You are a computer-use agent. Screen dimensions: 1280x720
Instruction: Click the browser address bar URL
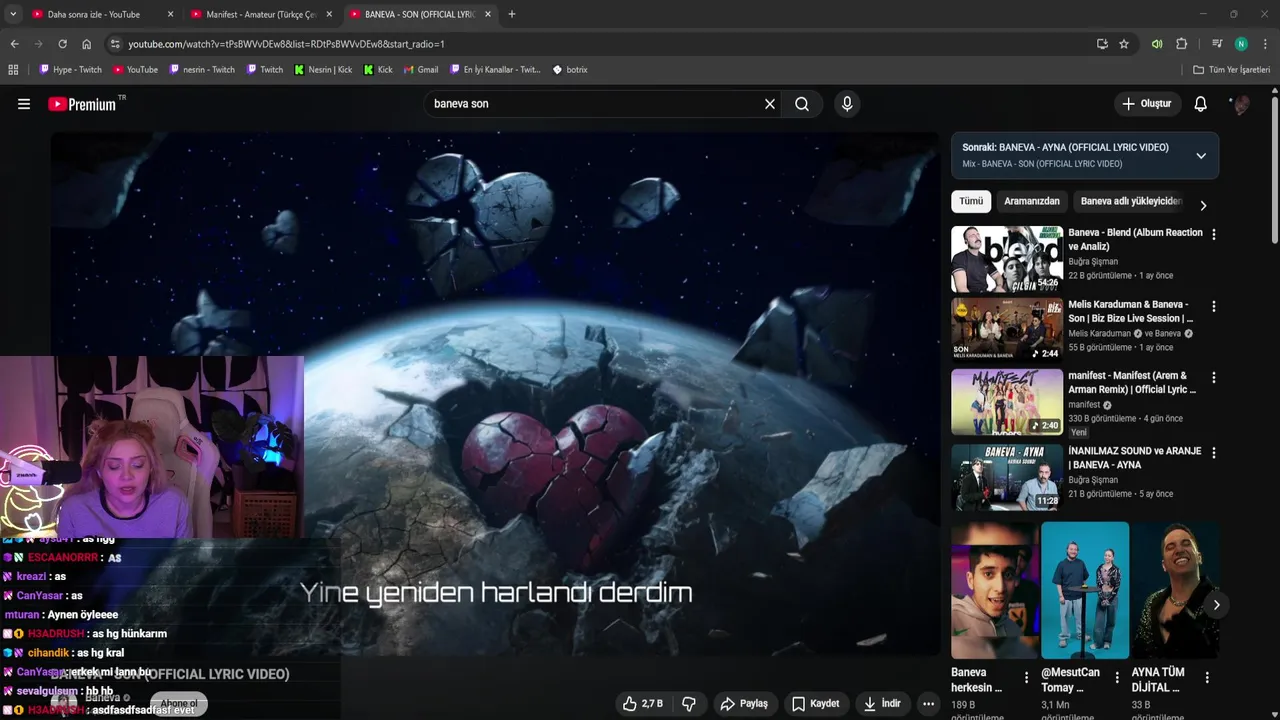coord(286,44)
